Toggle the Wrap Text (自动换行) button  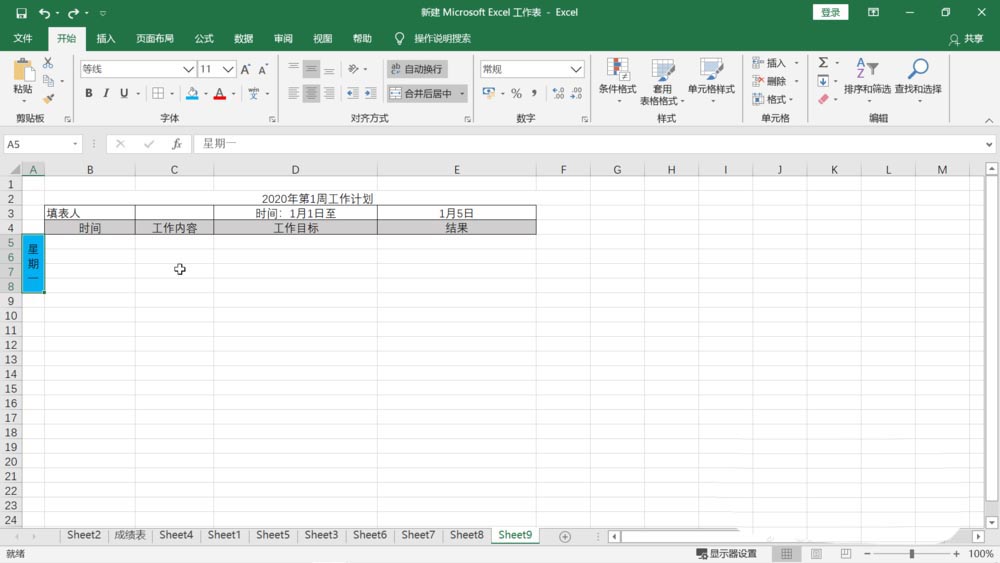[416, 69]
